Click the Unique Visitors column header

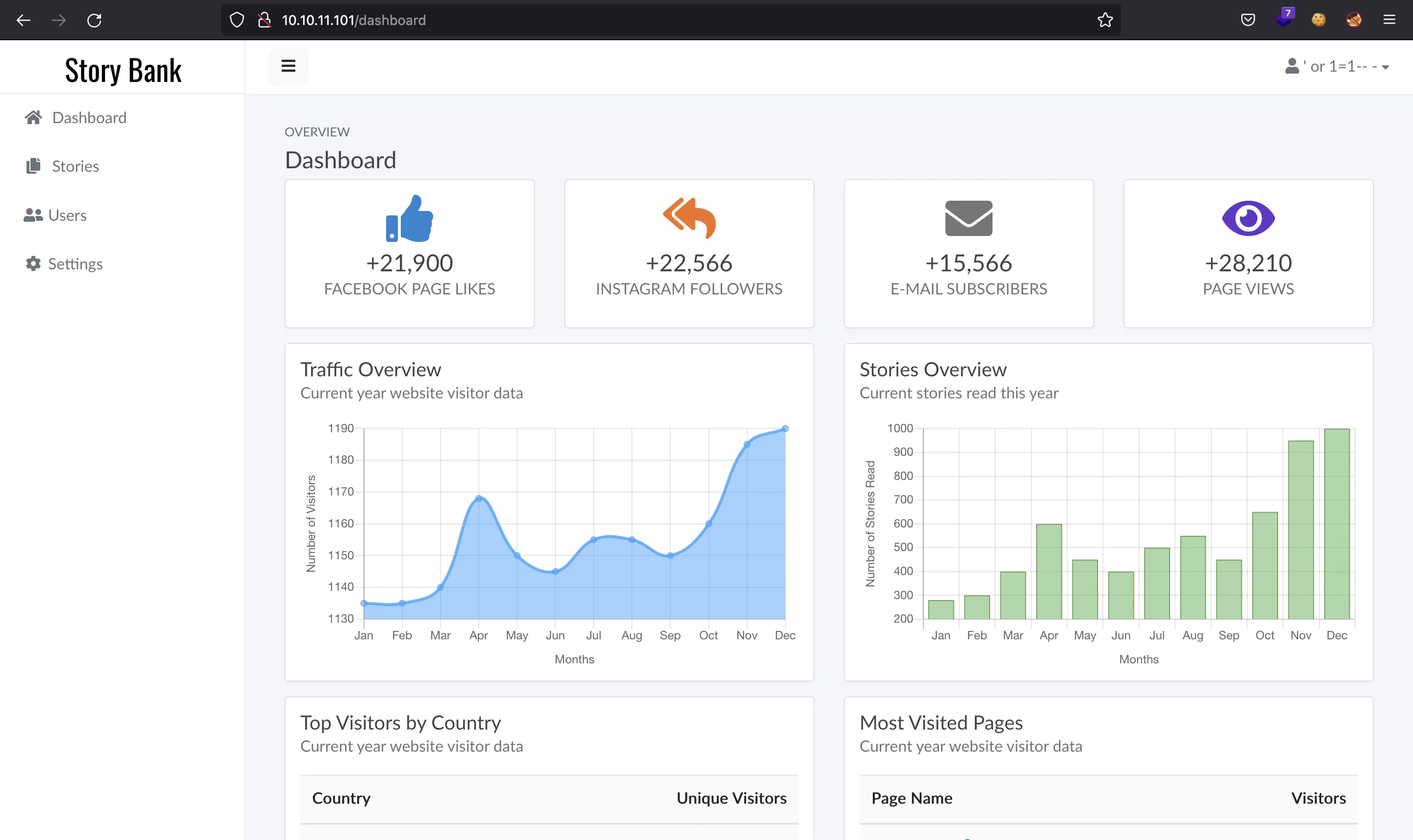tap(731, 798)
